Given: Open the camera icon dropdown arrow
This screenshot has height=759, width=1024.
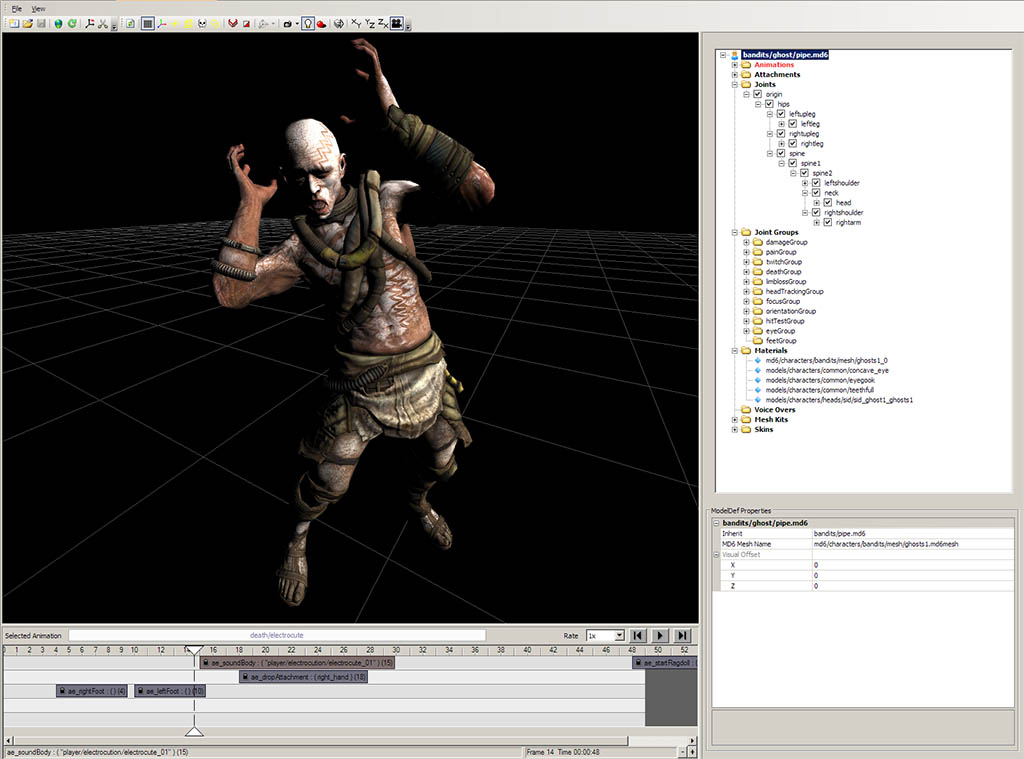Looking at the screenshot, I should [x=297, y=24].
